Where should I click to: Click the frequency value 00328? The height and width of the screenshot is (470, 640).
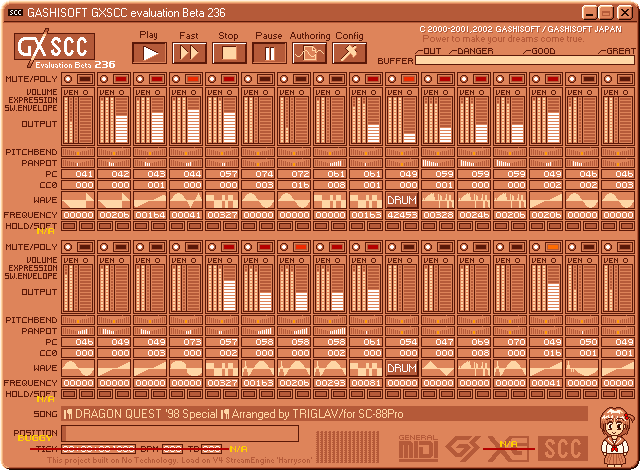pos(438,215)
